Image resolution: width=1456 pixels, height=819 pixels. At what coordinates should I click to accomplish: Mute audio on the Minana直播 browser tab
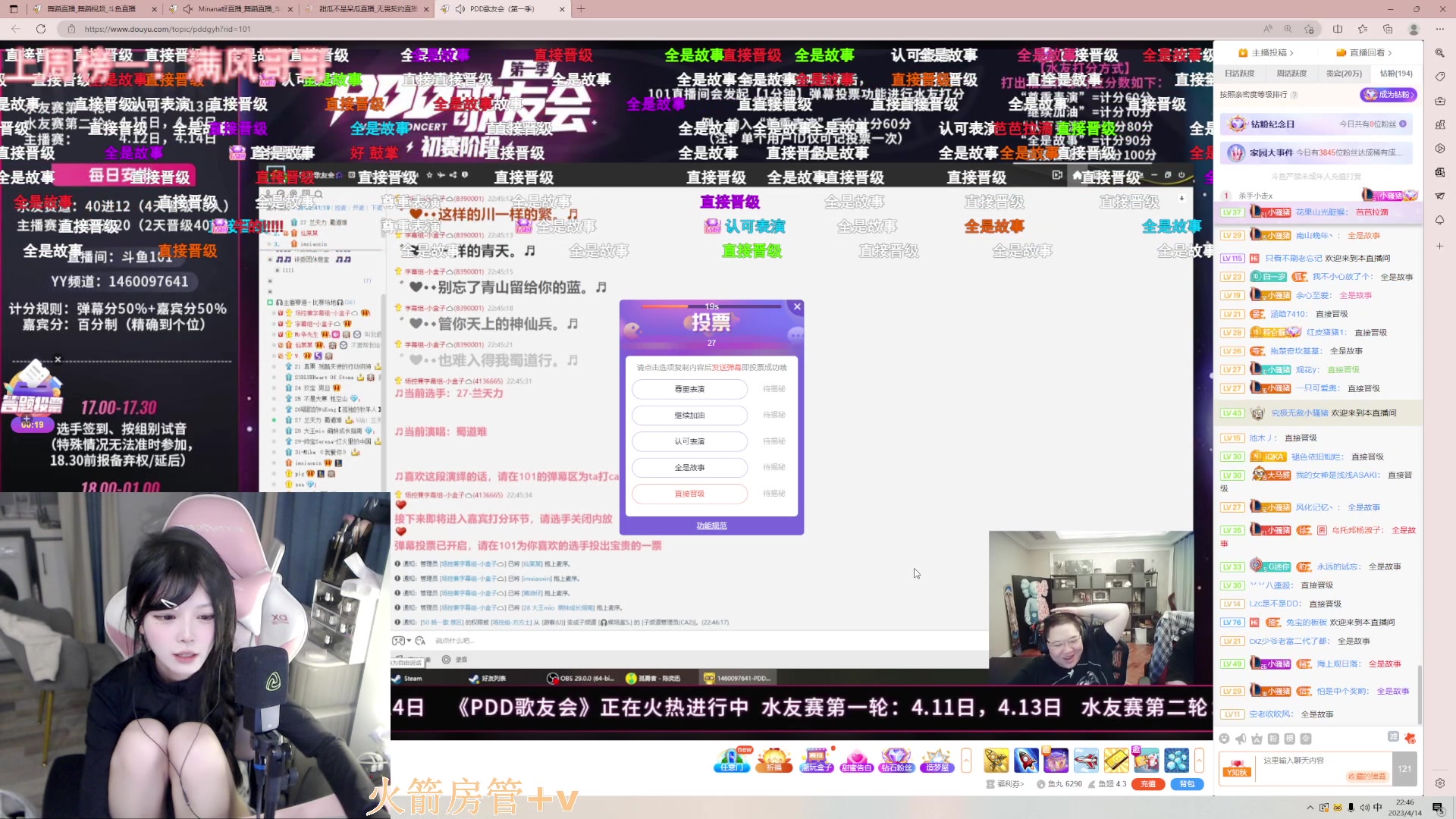tap(187, 10)
